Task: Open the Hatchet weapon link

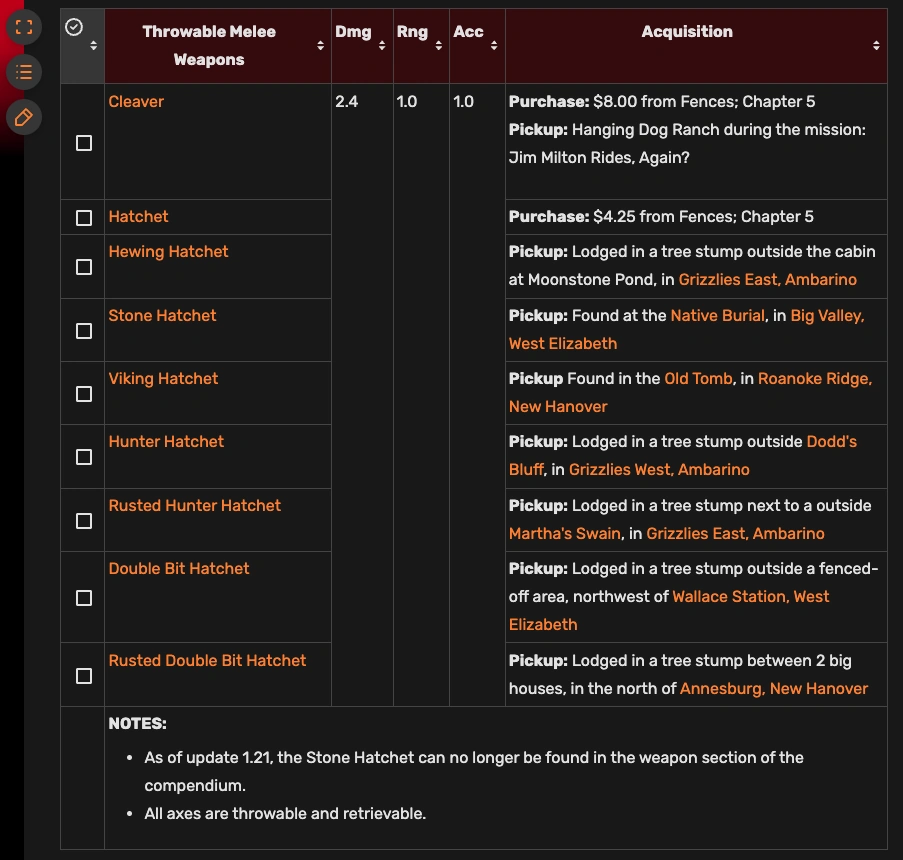Action: tap(138, 217)
